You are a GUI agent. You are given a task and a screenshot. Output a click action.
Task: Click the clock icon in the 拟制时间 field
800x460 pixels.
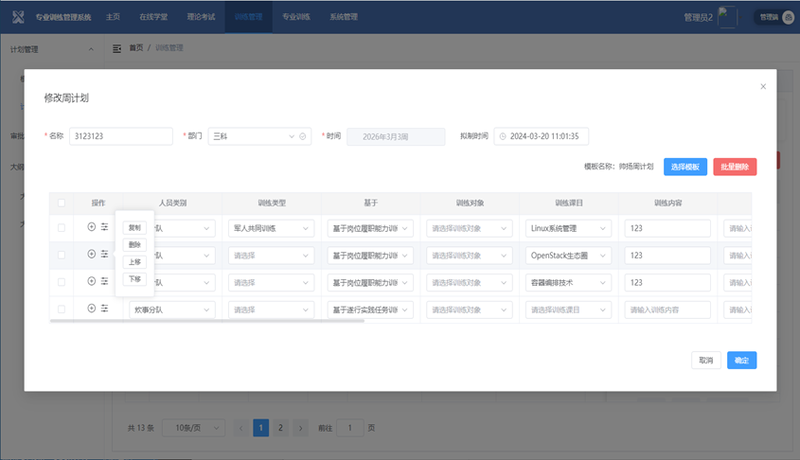pyautogui.click(x=503, y=136)
